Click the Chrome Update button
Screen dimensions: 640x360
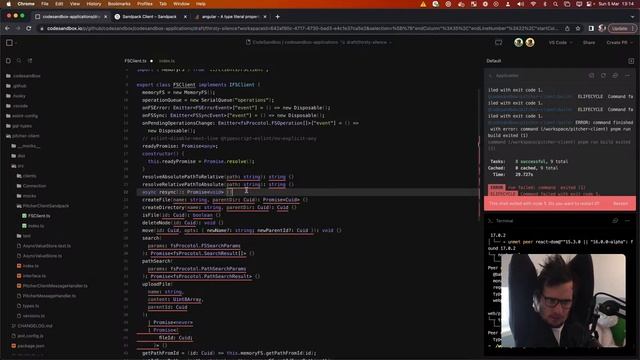click(622, 29)
